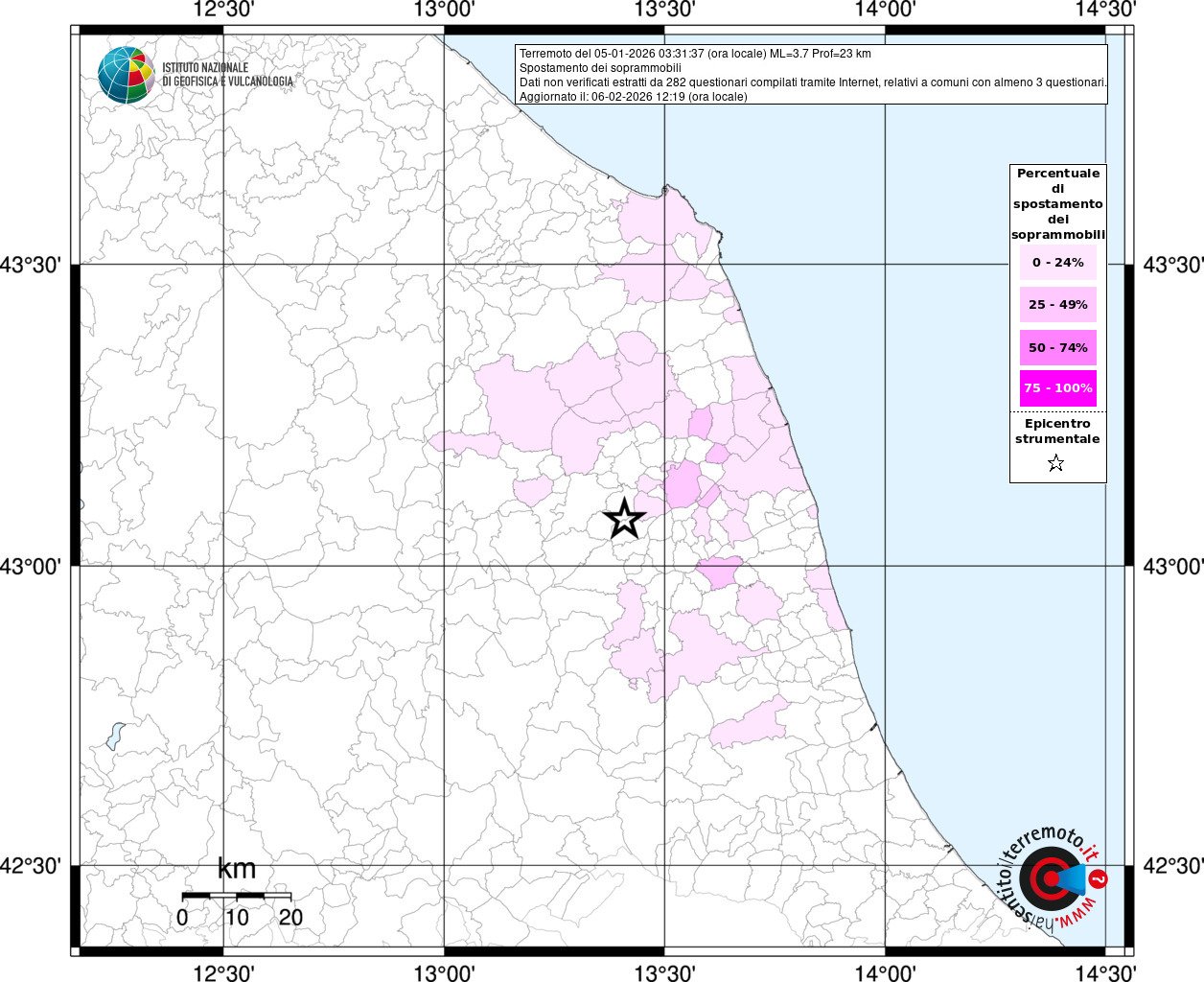This screenshot has height=982, width=1204.
Task: Click the Percentuale di spostamento legend title
Action: click(1057, 203)
